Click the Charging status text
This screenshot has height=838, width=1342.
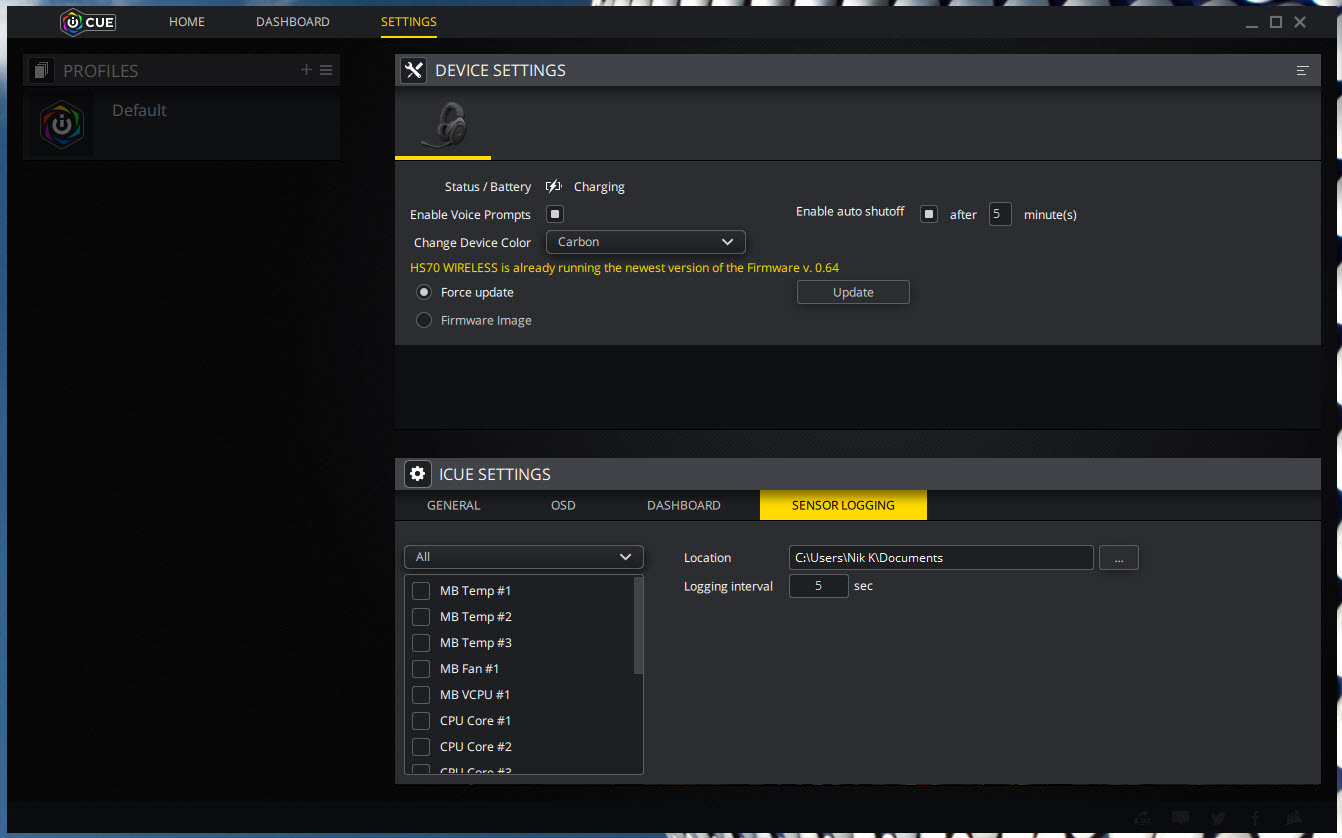(x=599, y=186)
